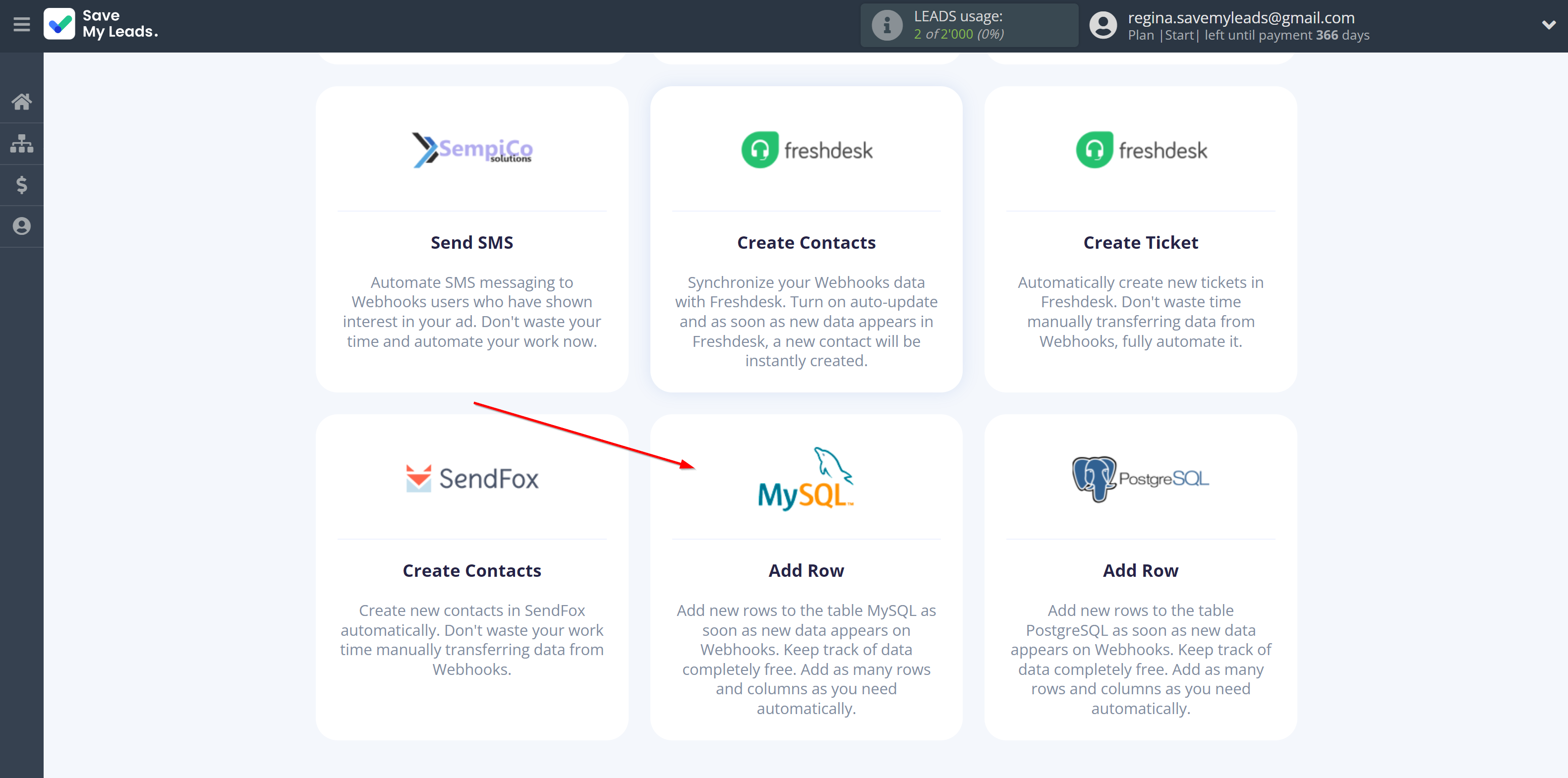Choose PostgreSQL Add Row title

click(x=1140, y=570)
